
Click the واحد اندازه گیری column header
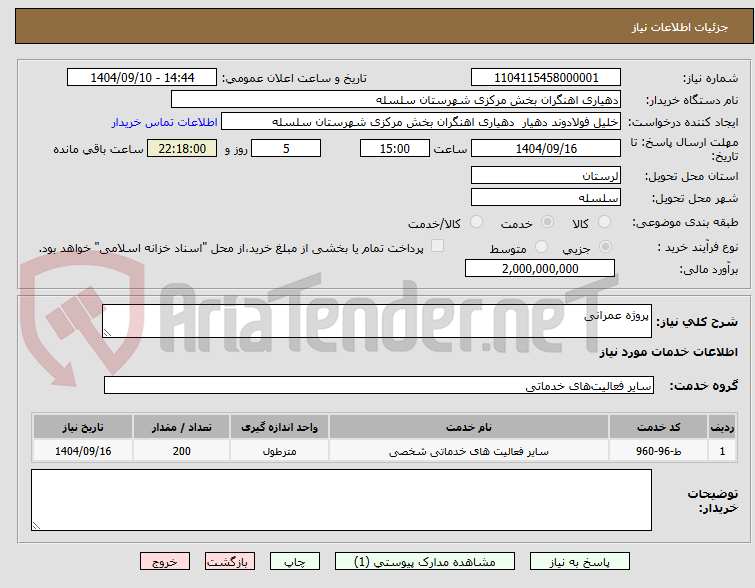pos(279,427)
